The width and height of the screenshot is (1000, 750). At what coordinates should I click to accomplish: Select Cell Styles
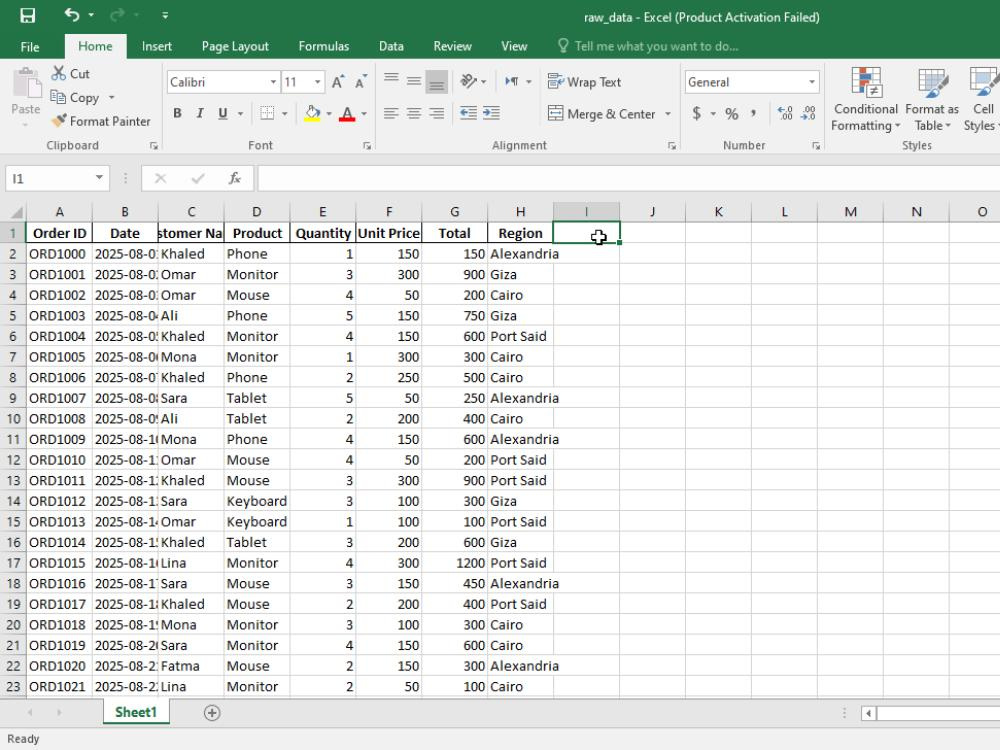tap(981, 100)
